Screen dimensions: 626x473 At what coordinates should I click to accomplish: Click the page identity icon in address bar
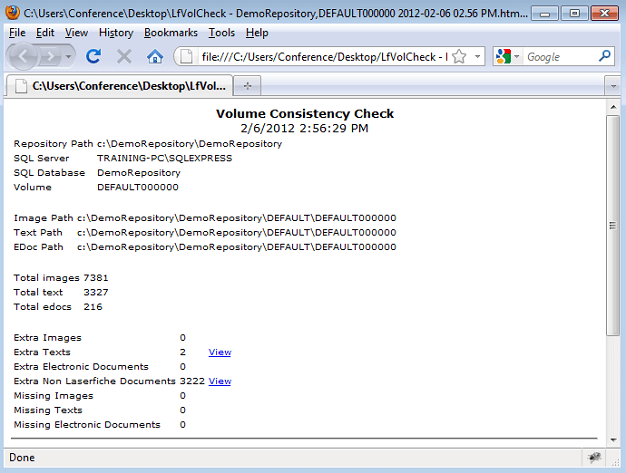click(186, 57)
